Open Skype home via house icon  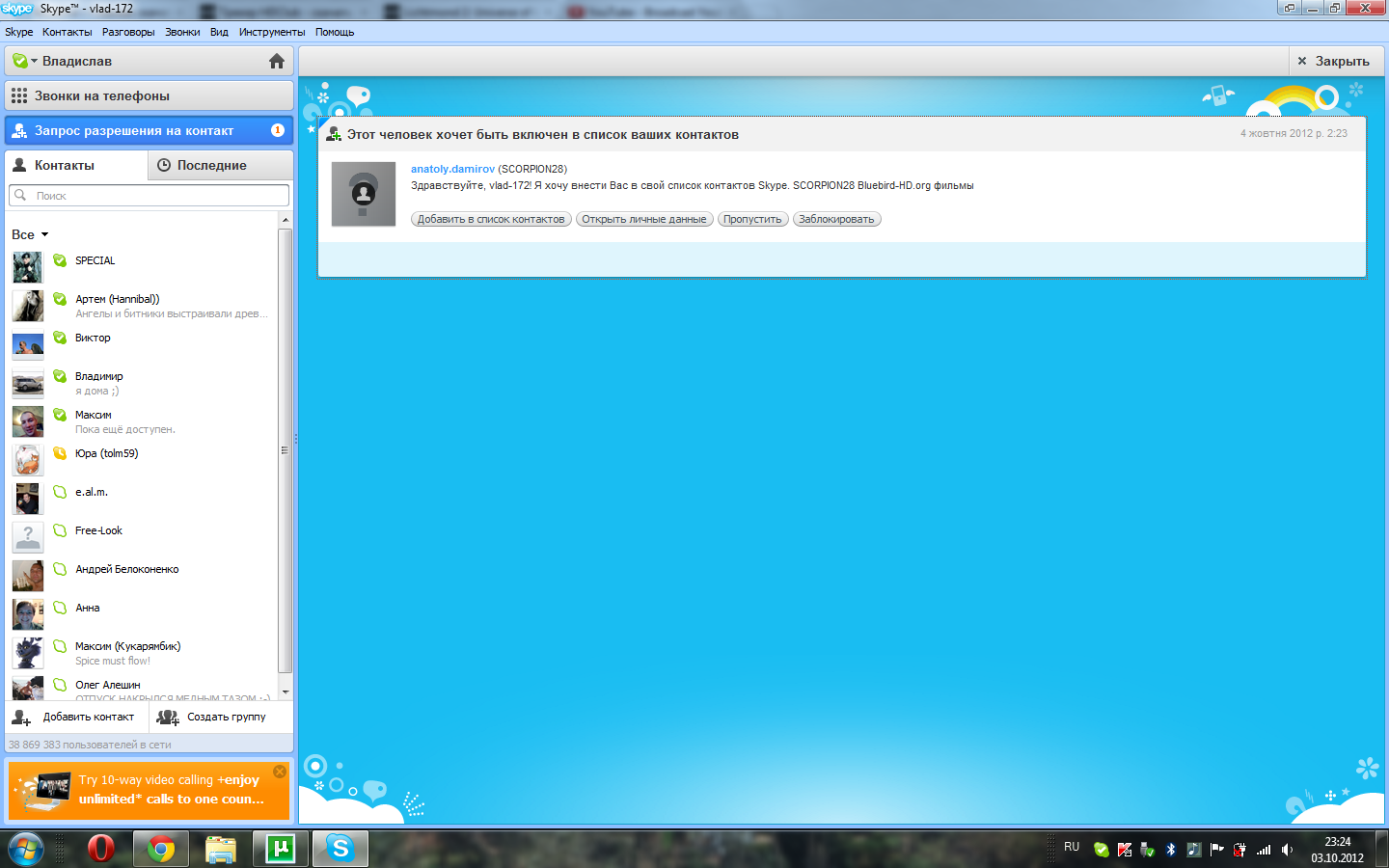pyautogui.click(x=277, y=61)
